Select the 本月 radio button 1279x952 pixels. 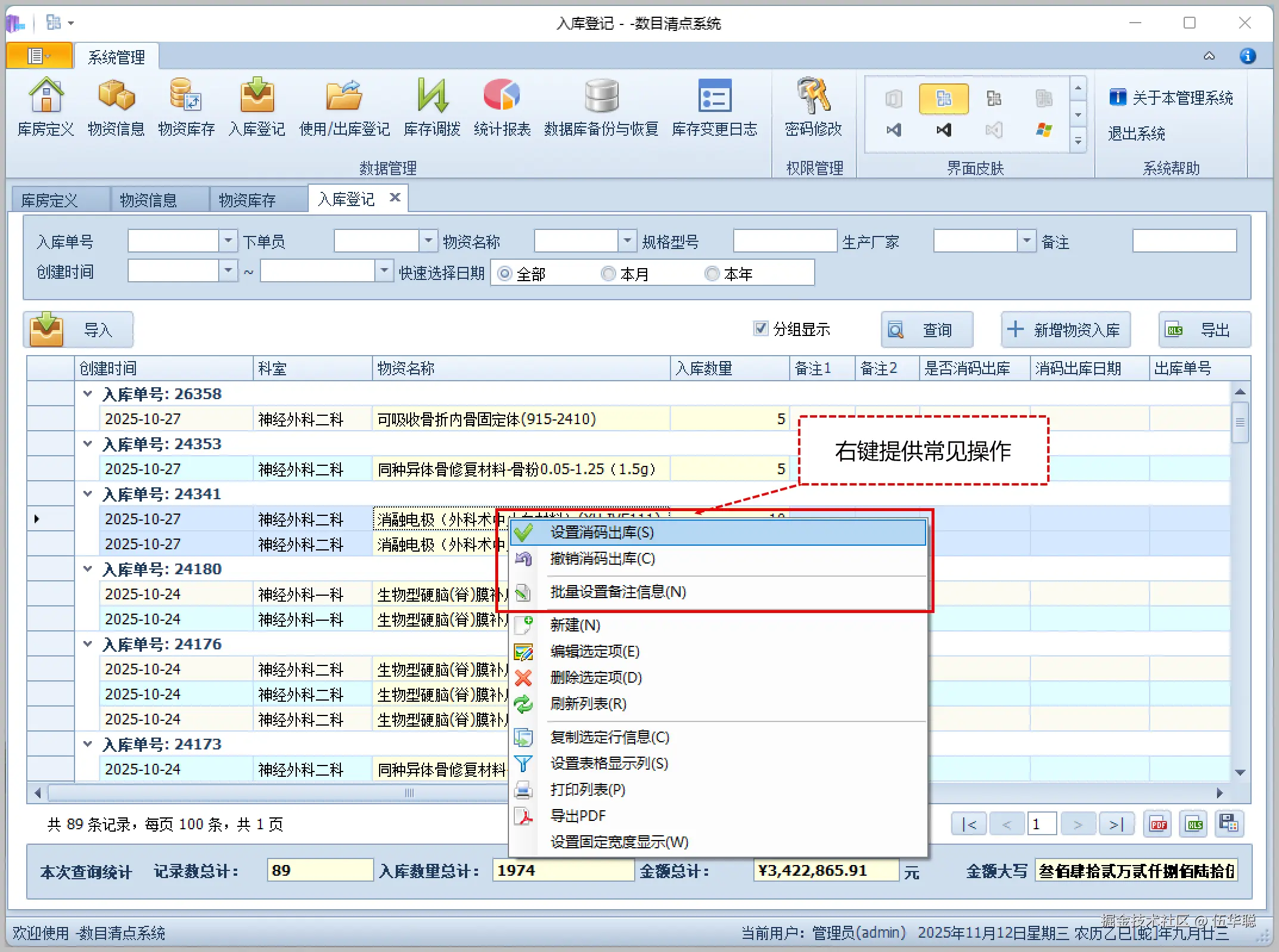(x=608, y=273)
